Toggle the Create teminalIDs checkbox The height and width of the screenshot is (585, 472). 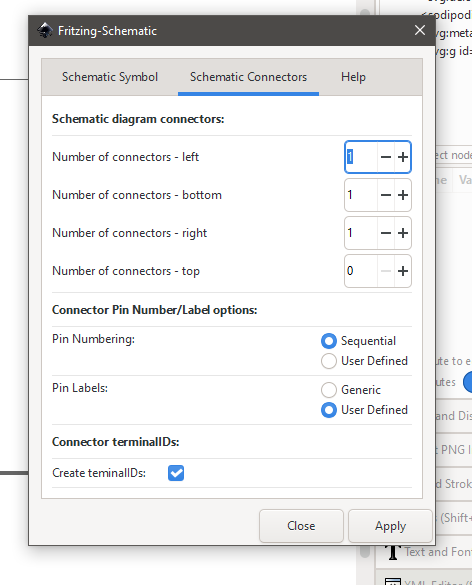coord(176,473)
